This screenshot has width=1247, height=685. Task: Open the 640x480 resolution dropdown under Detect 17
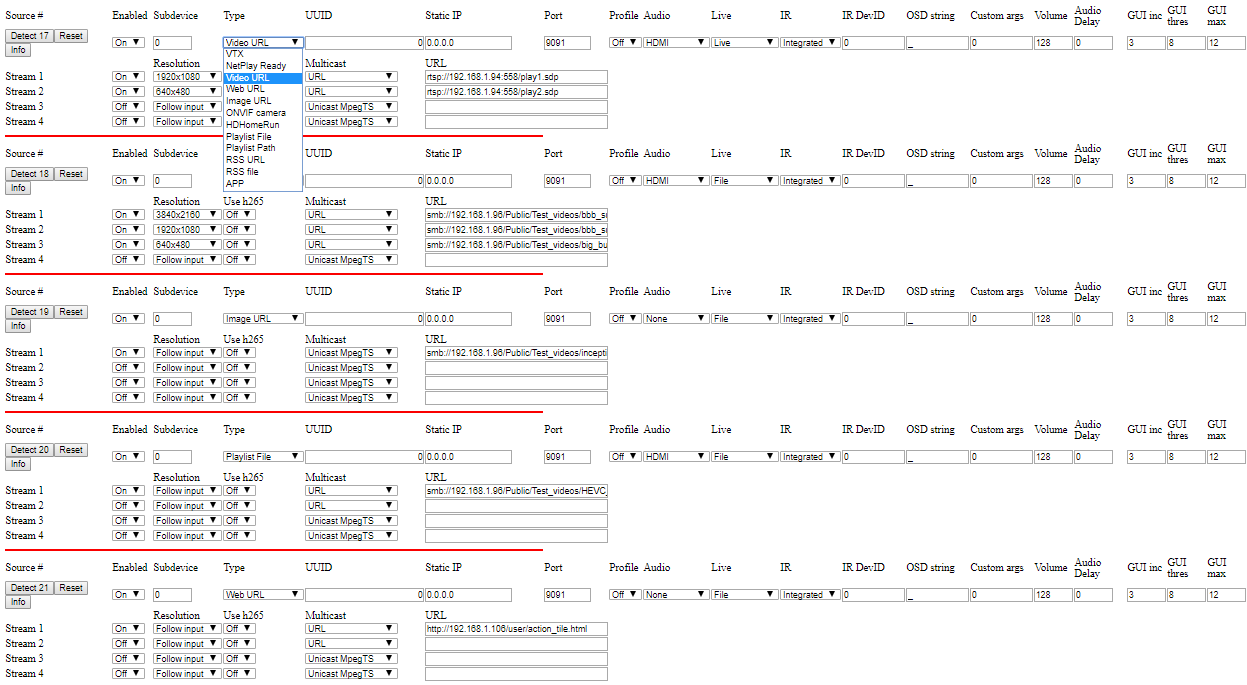coord(186,92)
